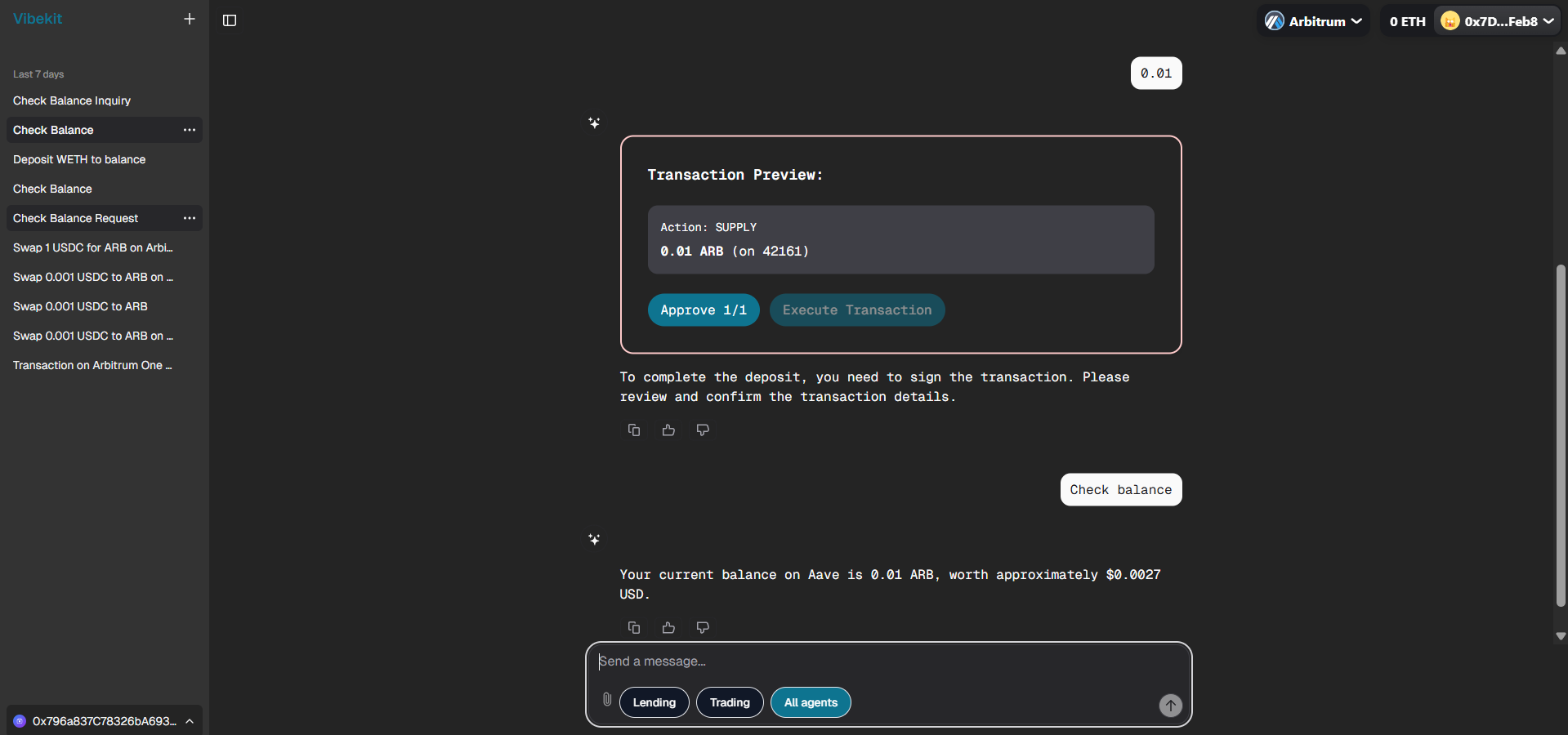Attach a file with paperclip icon

click(x=607, y=699)
